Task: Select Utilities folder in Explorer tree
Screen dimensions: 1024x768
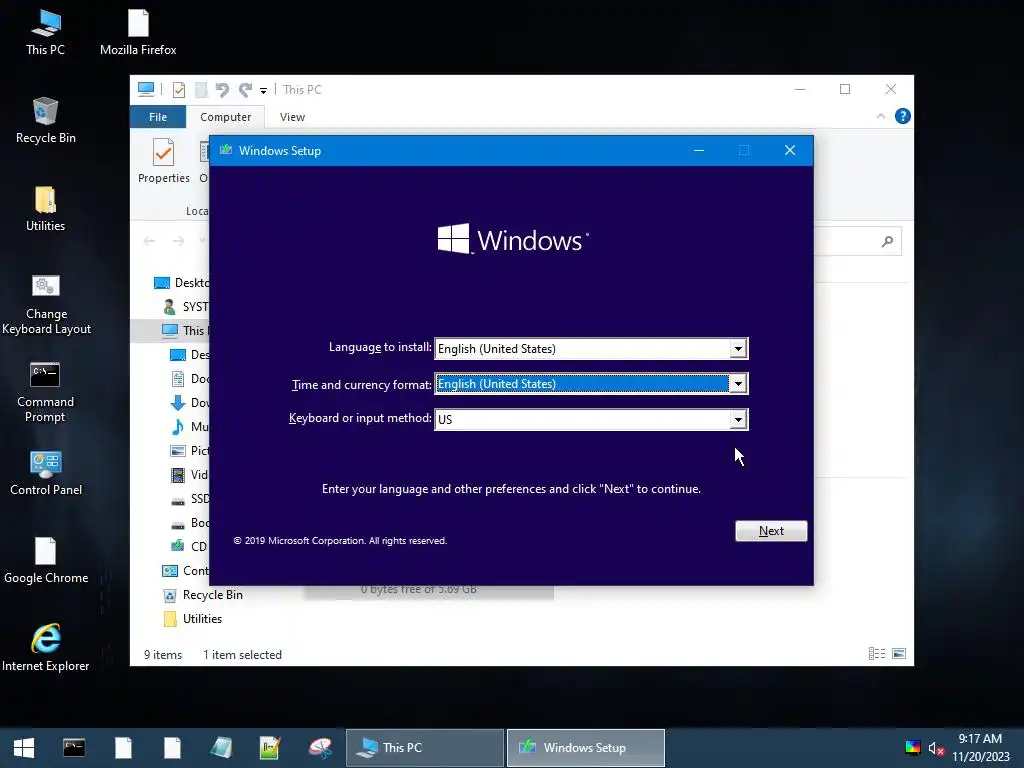Action: point(193,618)
